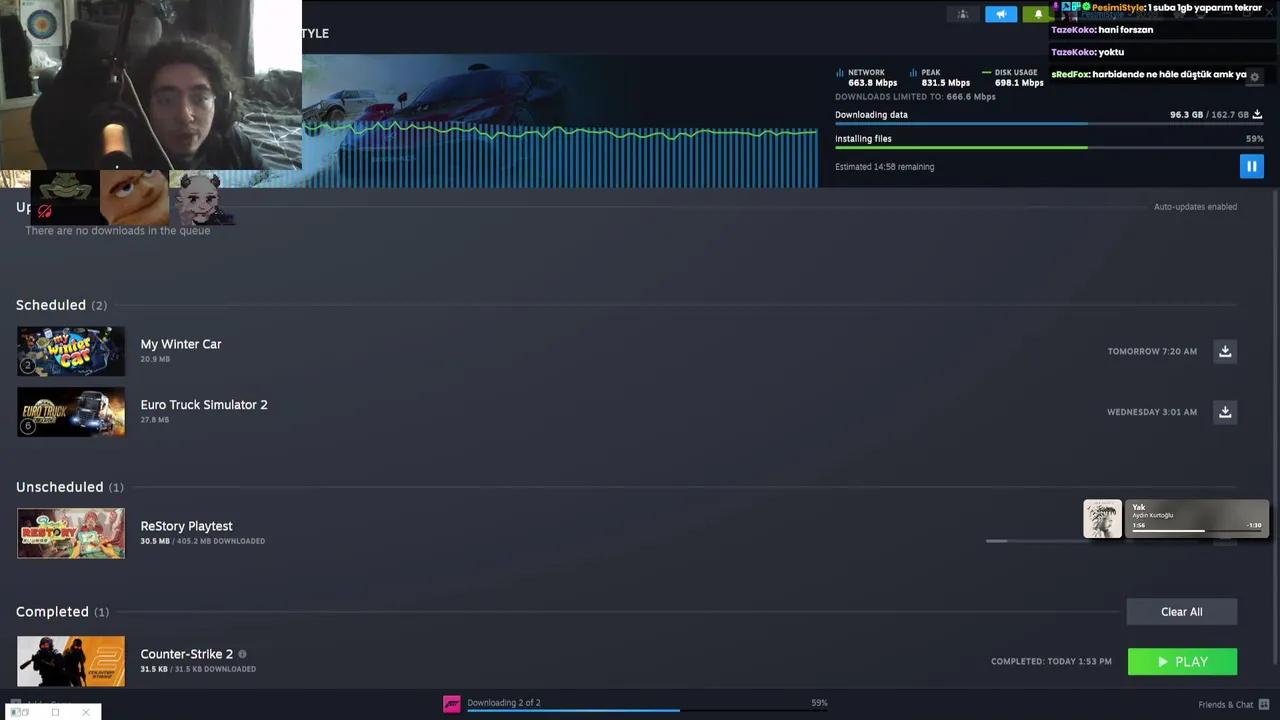Click Downloads Limited To 666.6 Mbps text

tap(915, 97)
